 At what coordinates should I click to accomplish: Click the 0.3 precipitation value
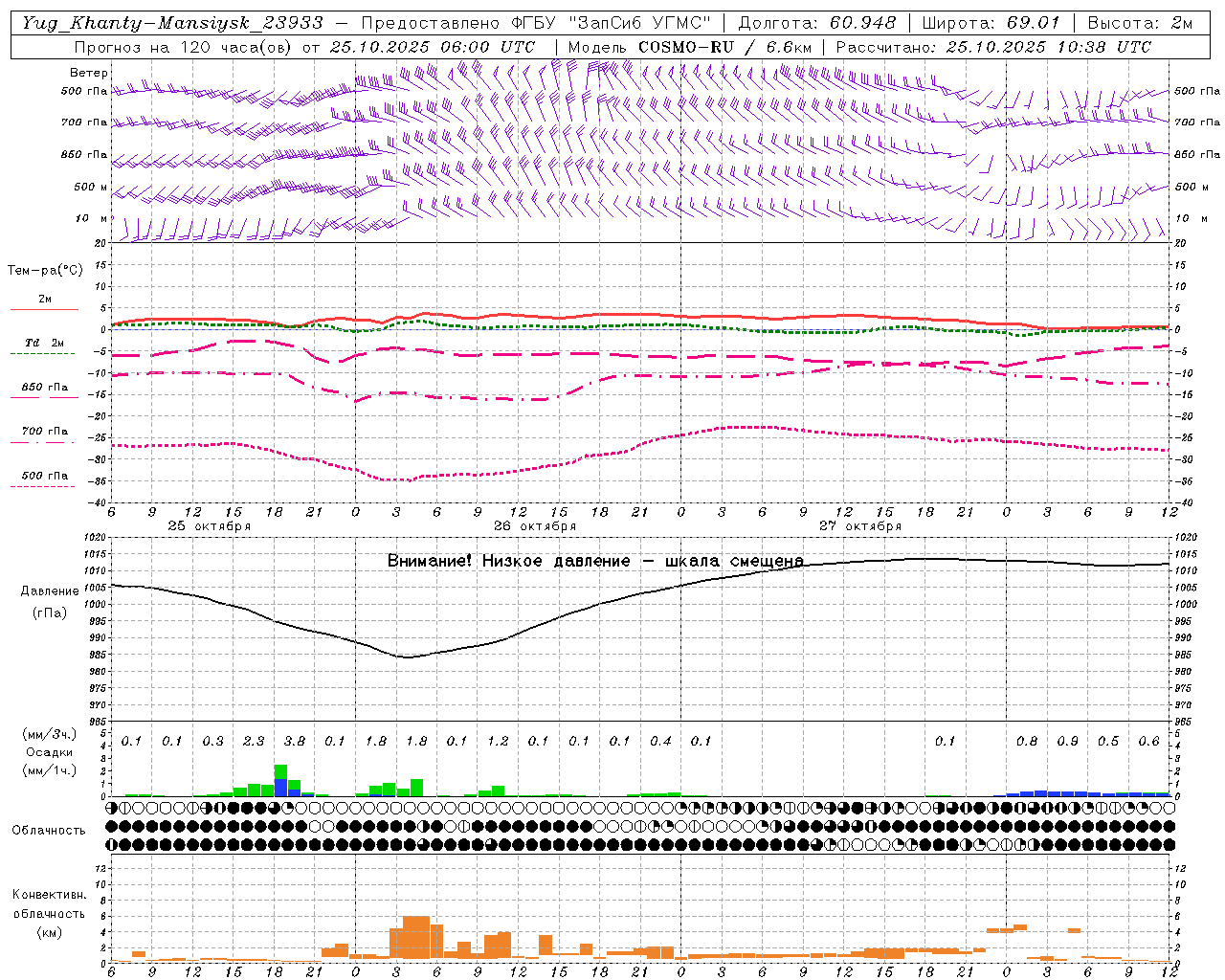(x=212, y=742)
